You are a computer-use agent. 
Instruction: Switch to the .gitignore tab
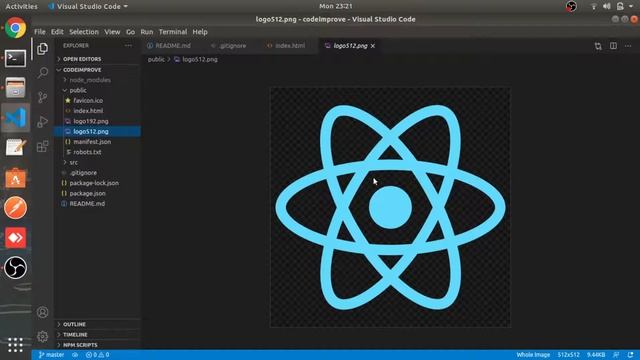[232, 46]
